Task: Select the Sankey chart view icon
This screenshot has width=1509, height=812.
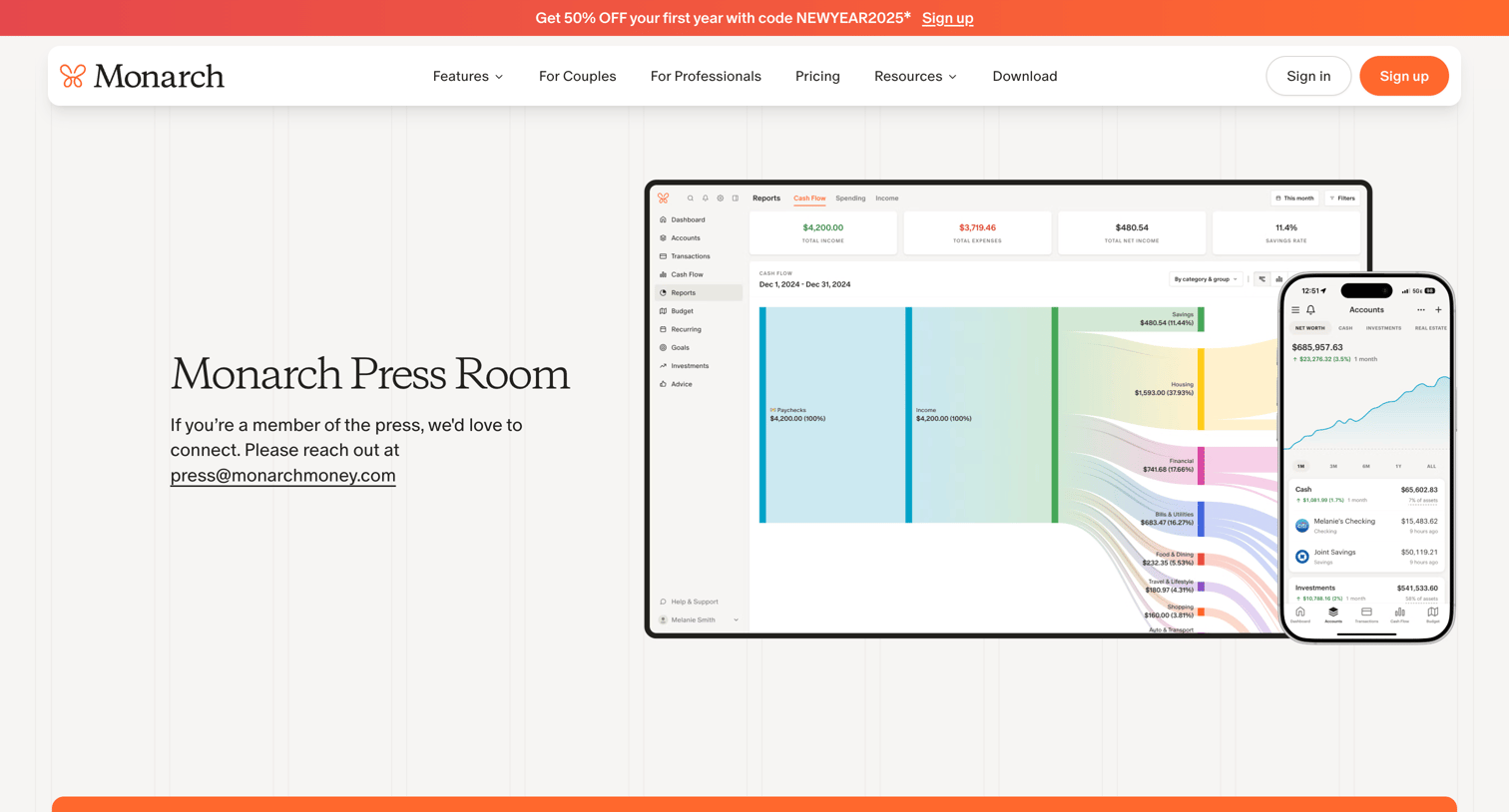Action: coord(1261,279)
